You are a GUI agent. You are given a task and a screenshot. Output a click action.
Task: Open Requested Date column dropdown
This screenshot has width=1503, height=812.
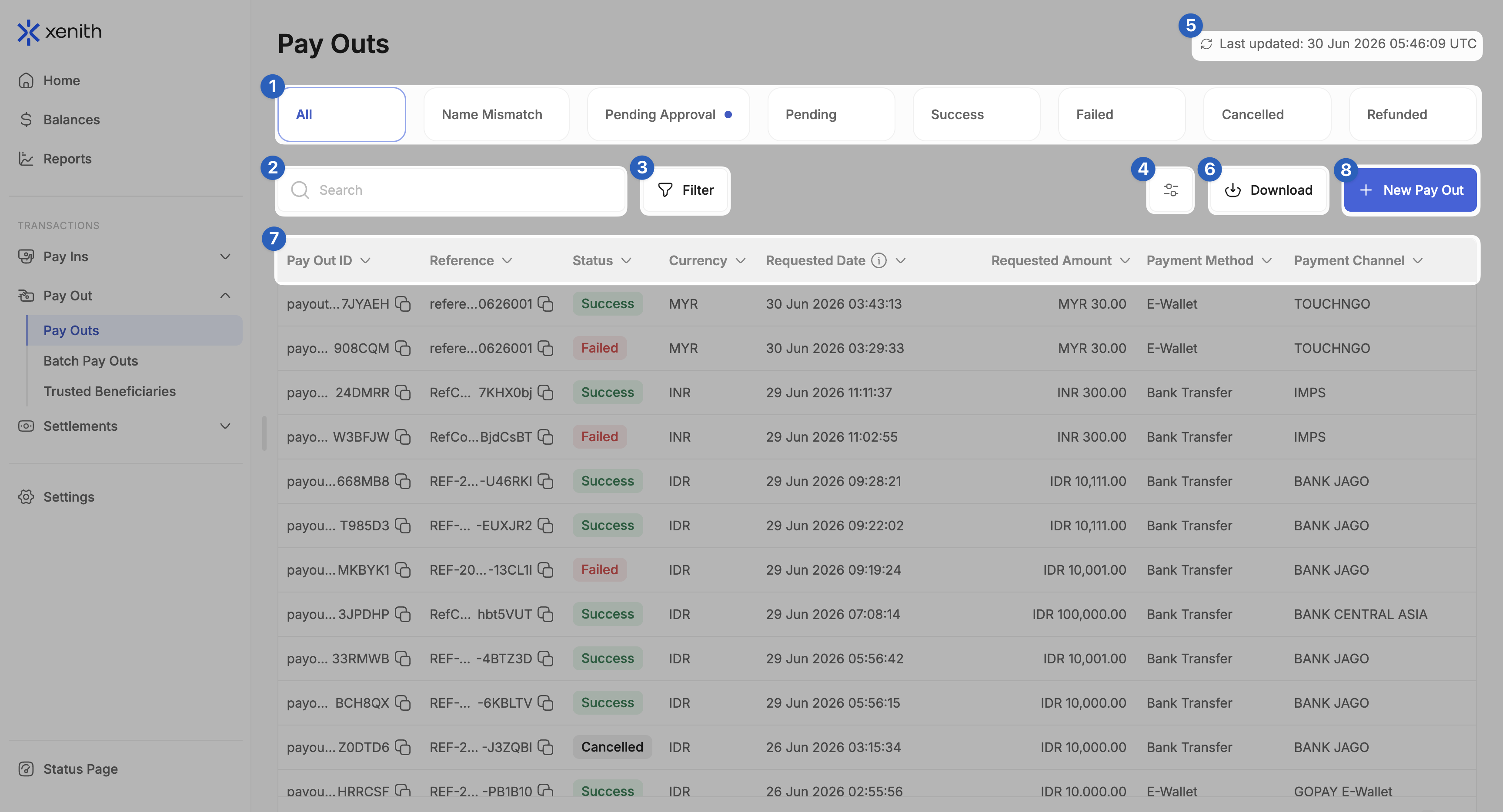click(900, 261)
